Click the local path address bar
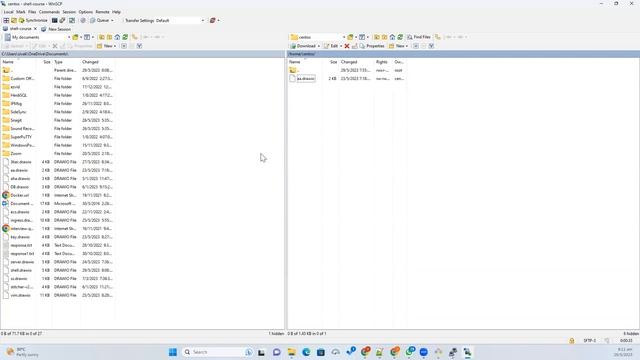Viewport: 640px width, 360px height. coord(142,54)
